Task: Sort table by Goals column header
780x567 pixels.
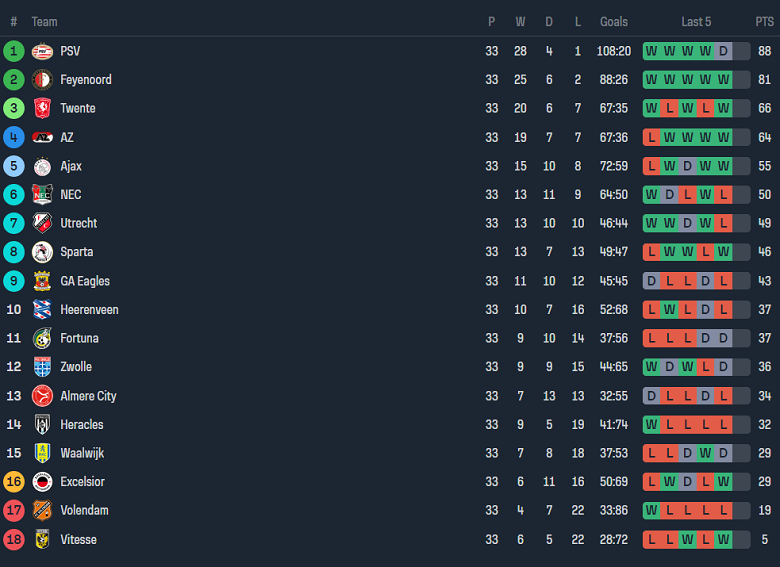Action: [x=614, y=22]
